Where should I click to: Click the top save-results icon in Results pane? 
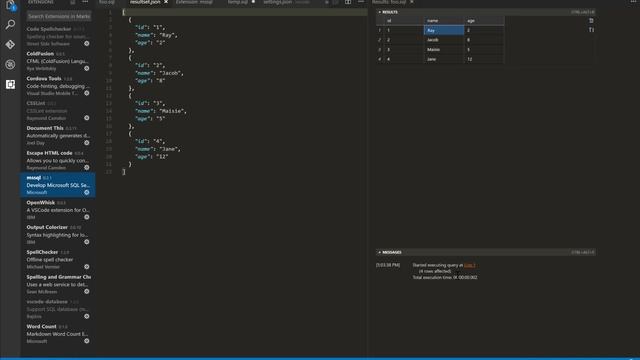[591, 20]
